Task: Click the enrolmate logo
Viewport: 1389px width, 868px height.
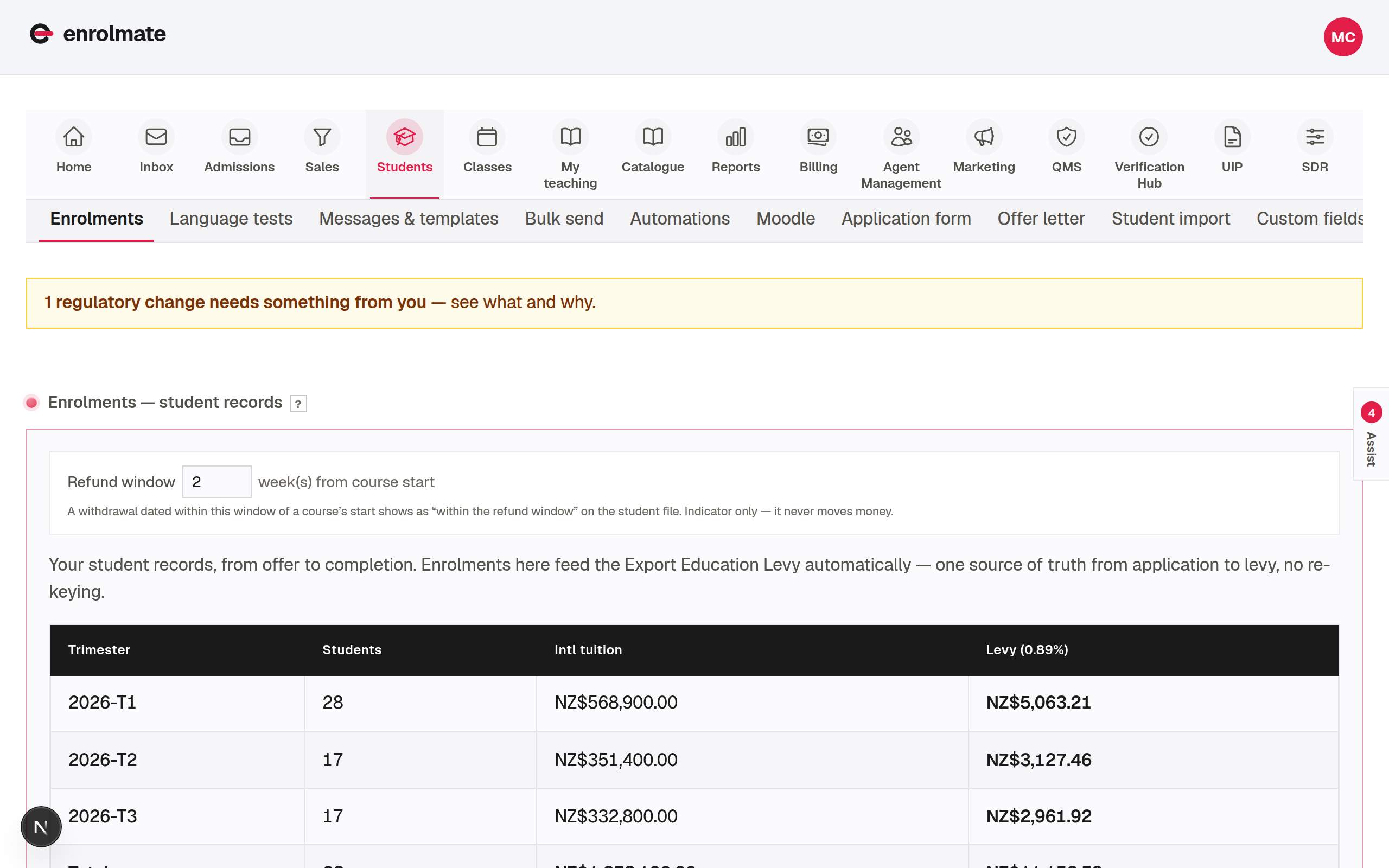Action: (x=98, y=34)
